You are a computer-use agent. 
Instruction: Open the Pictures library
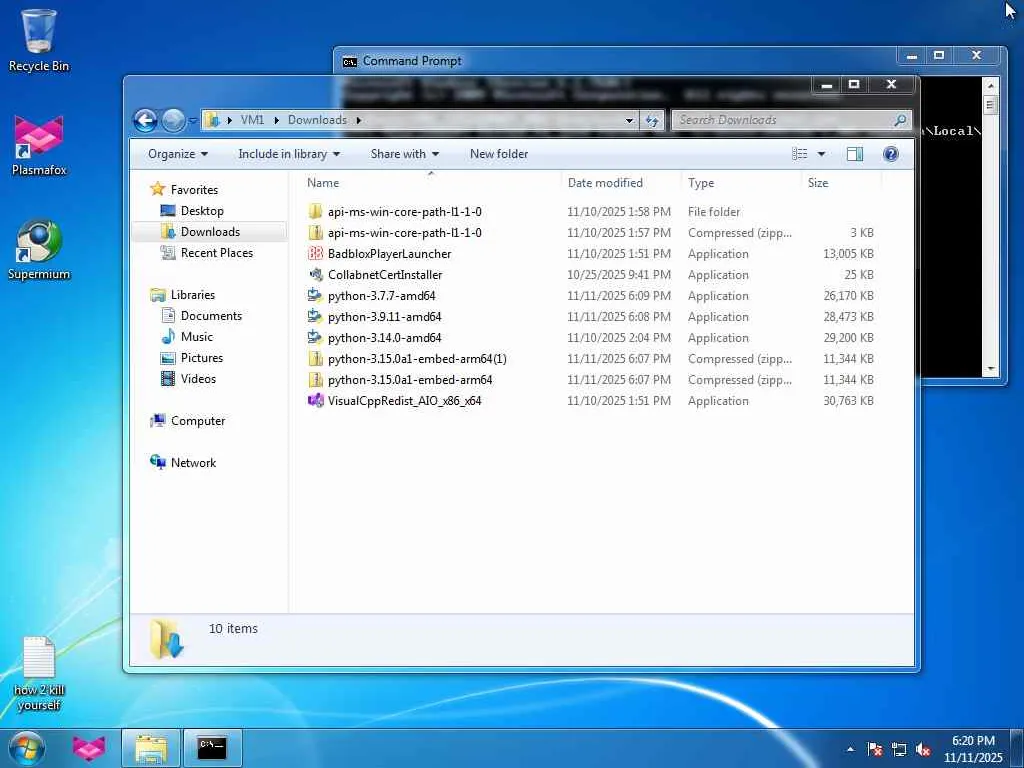pyautogui.click(x=201, y=358)
